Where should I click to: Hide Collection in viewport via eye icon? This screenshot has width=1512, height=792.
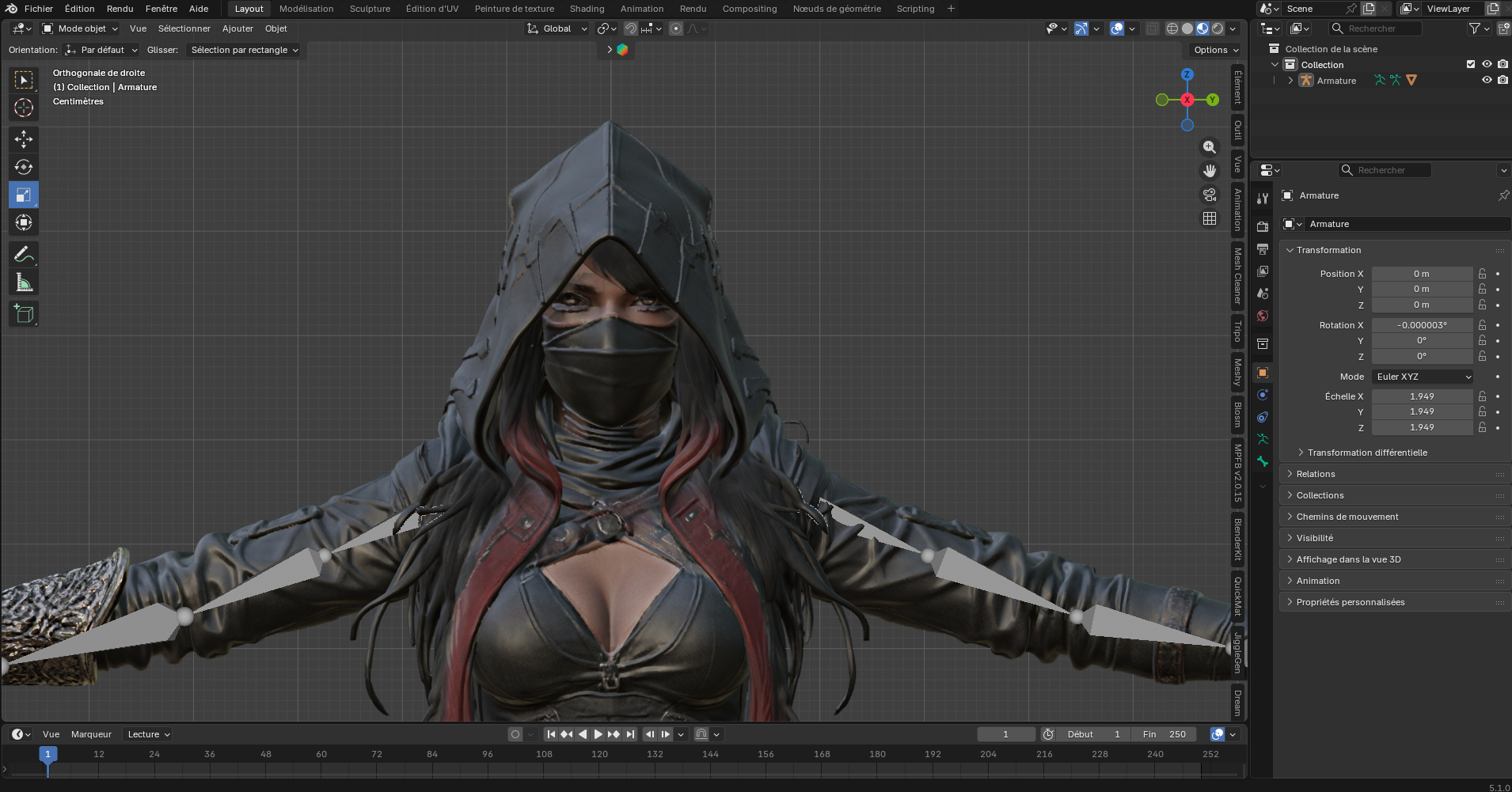(1487, 65)
